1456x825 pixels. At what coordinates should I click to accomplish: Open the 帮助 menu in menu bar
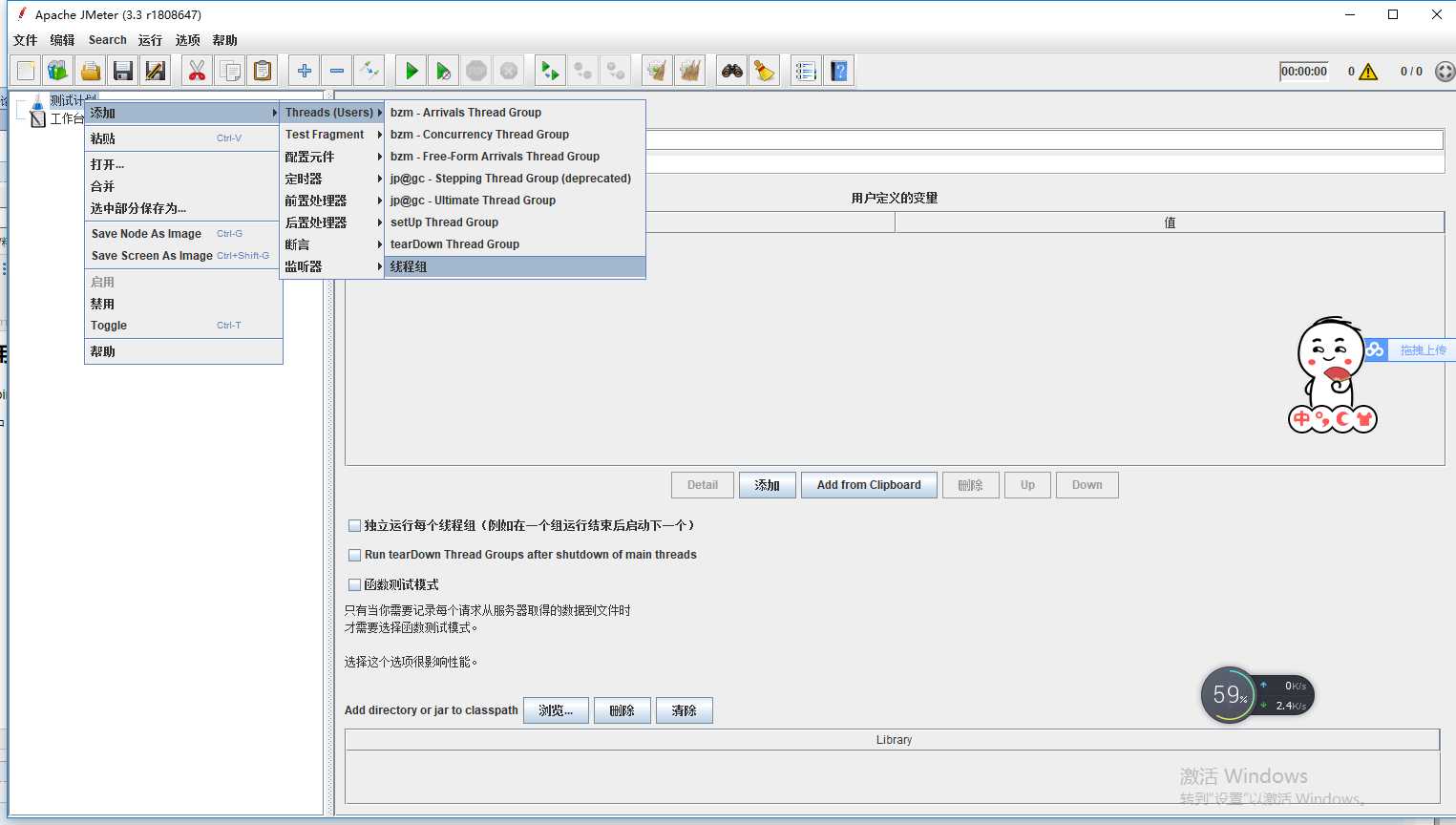click(x=225, y=40)
